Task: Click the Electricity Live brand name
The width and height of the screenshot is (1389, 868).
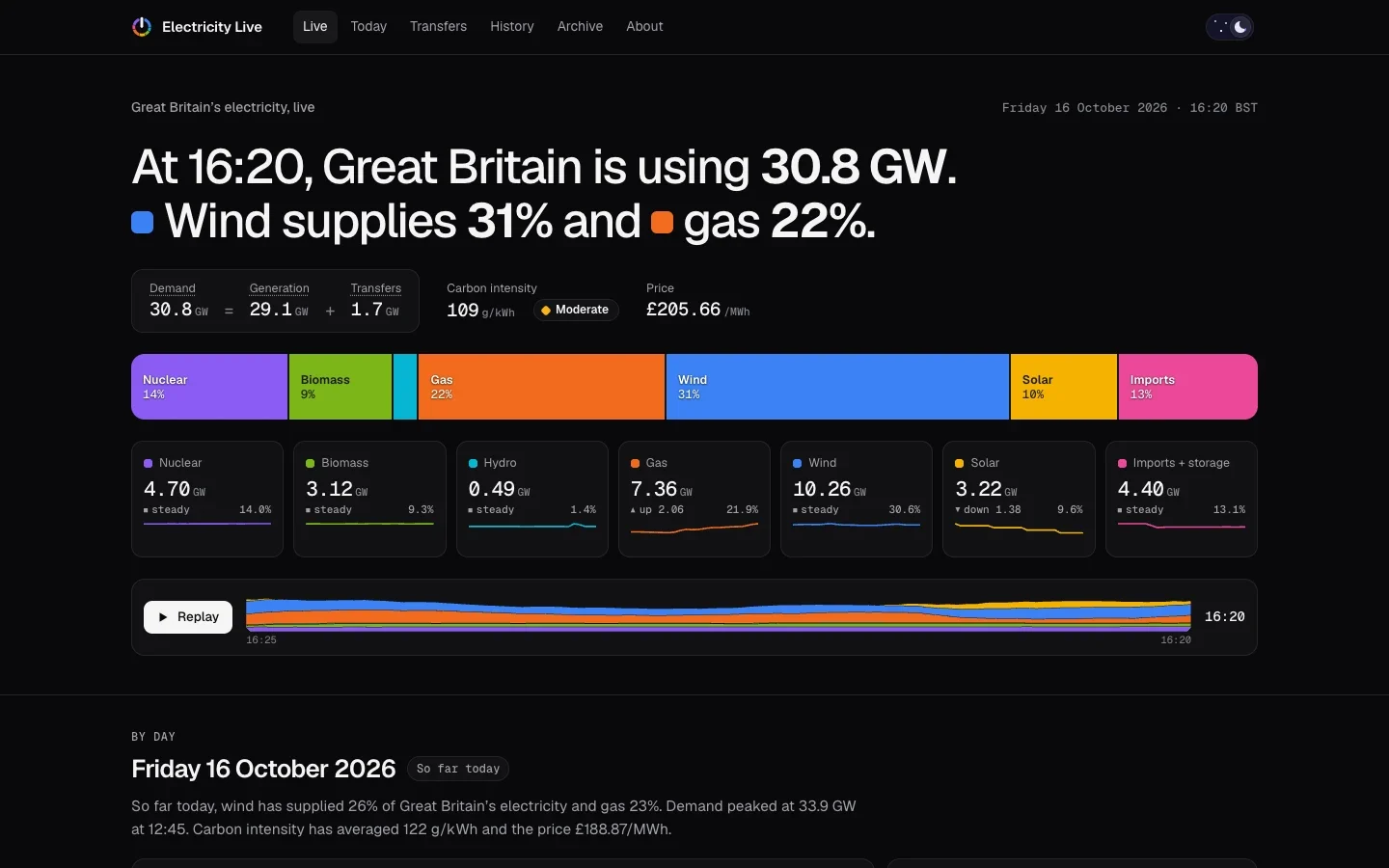Action: point(212,27)
